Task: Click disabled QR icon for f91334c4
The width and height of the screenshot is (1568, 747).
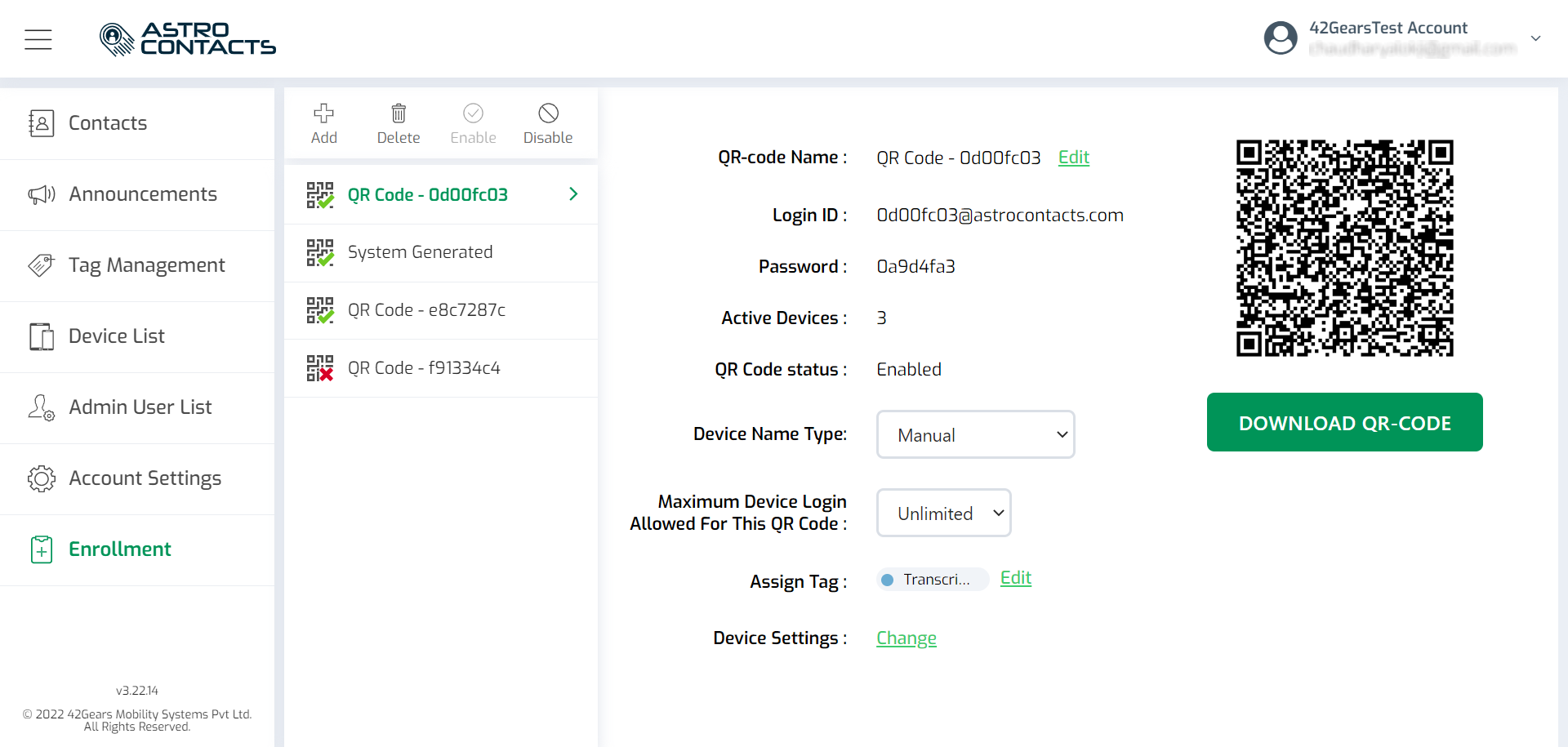Action: click(x=320, y=368)
